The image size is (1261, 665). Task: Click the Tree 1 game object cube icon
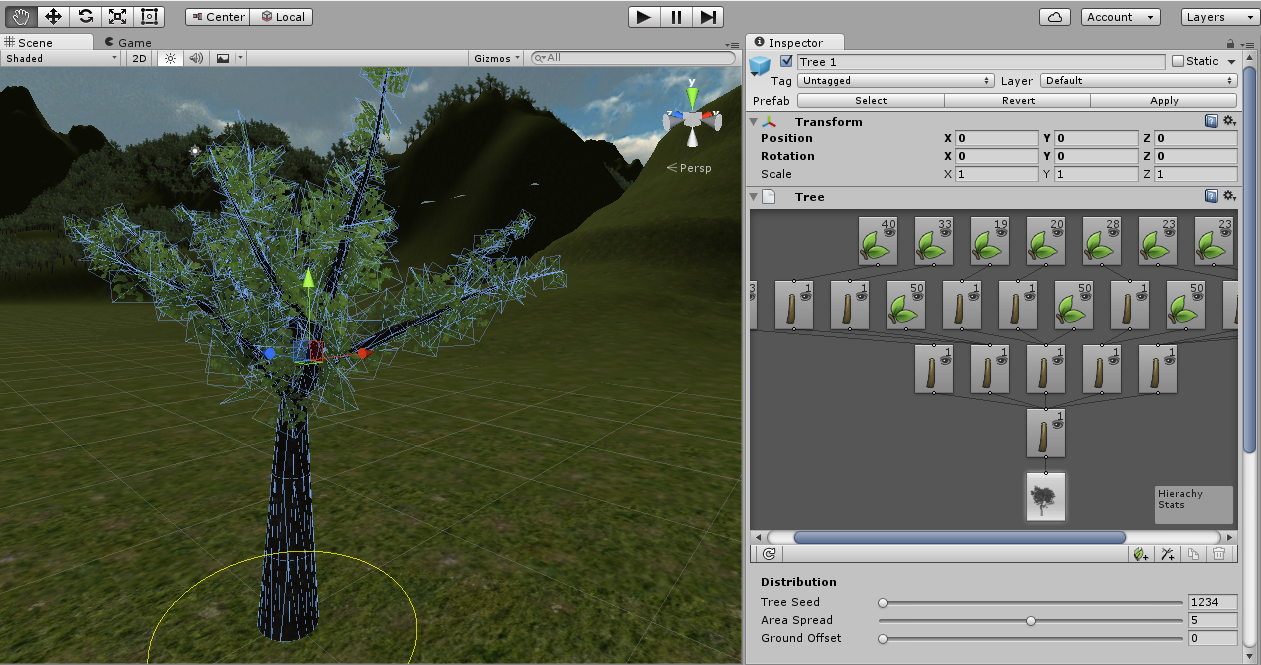click(x=761, y=66)
